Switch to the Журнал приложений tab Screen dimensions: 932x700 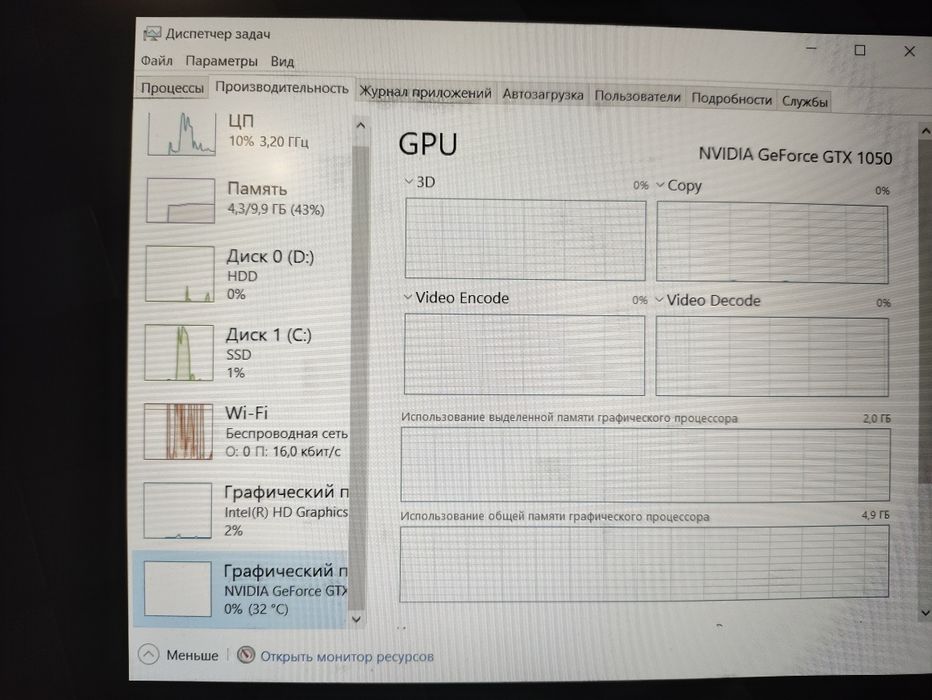(x=425, y=93)
